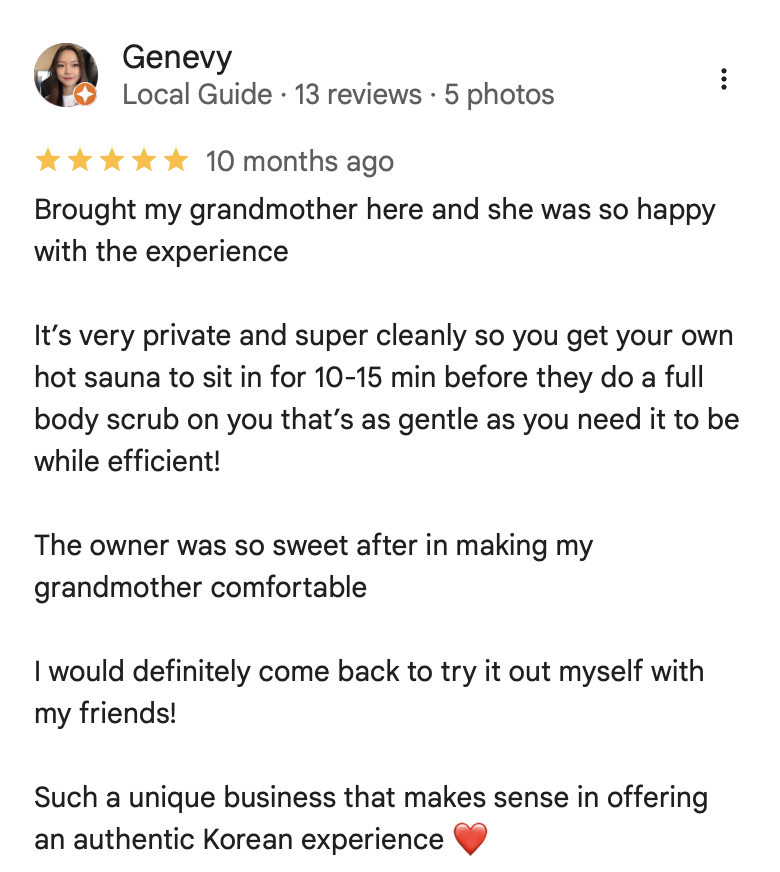Click the fifth rating star
The width and height of the screenshot is (780, 872).
[175, 161]
